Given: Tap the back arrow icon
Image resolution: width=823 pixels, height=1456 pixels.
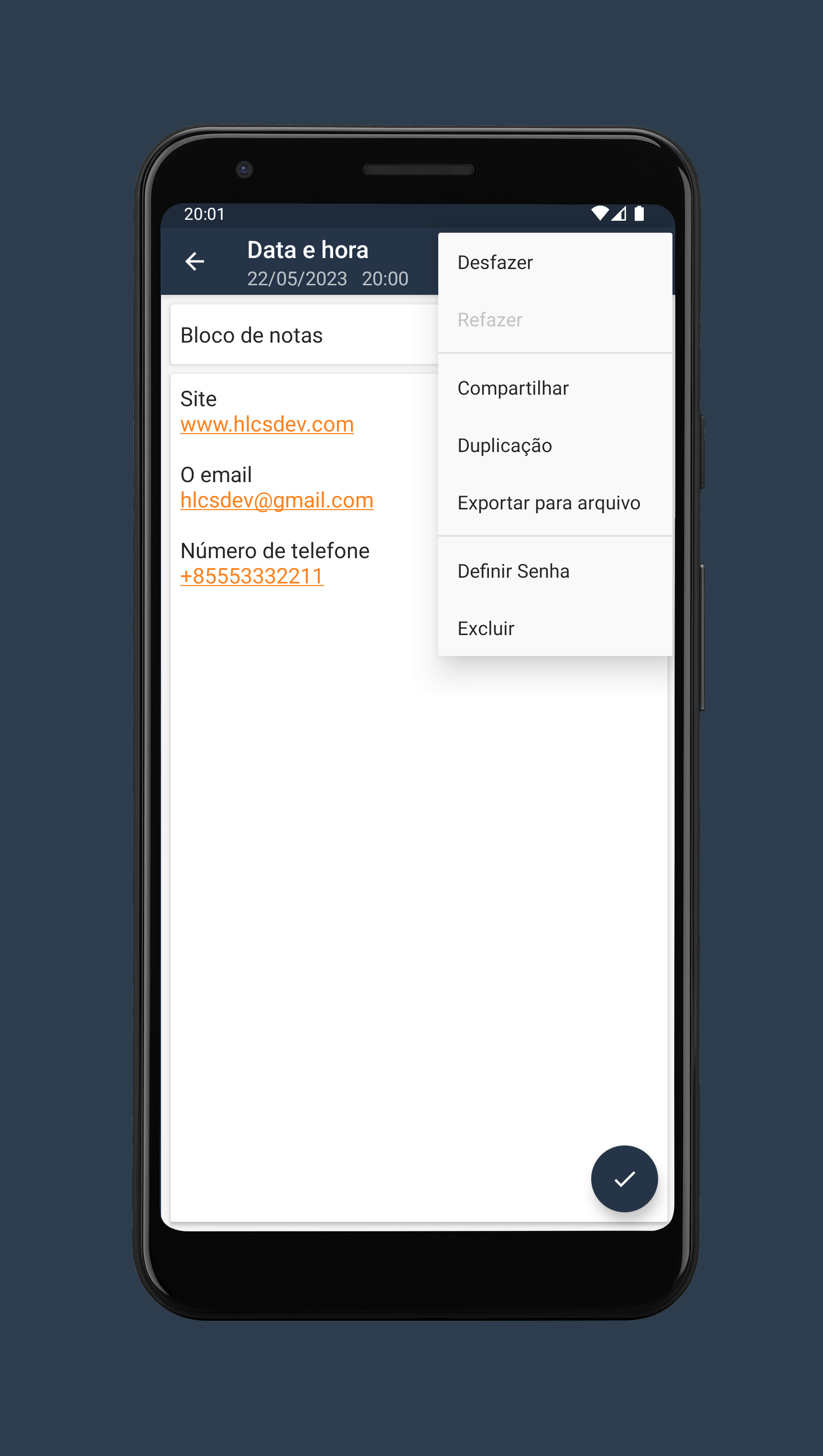Looking at the screenshot, I should pyautogui.click(x=195, y=261).
